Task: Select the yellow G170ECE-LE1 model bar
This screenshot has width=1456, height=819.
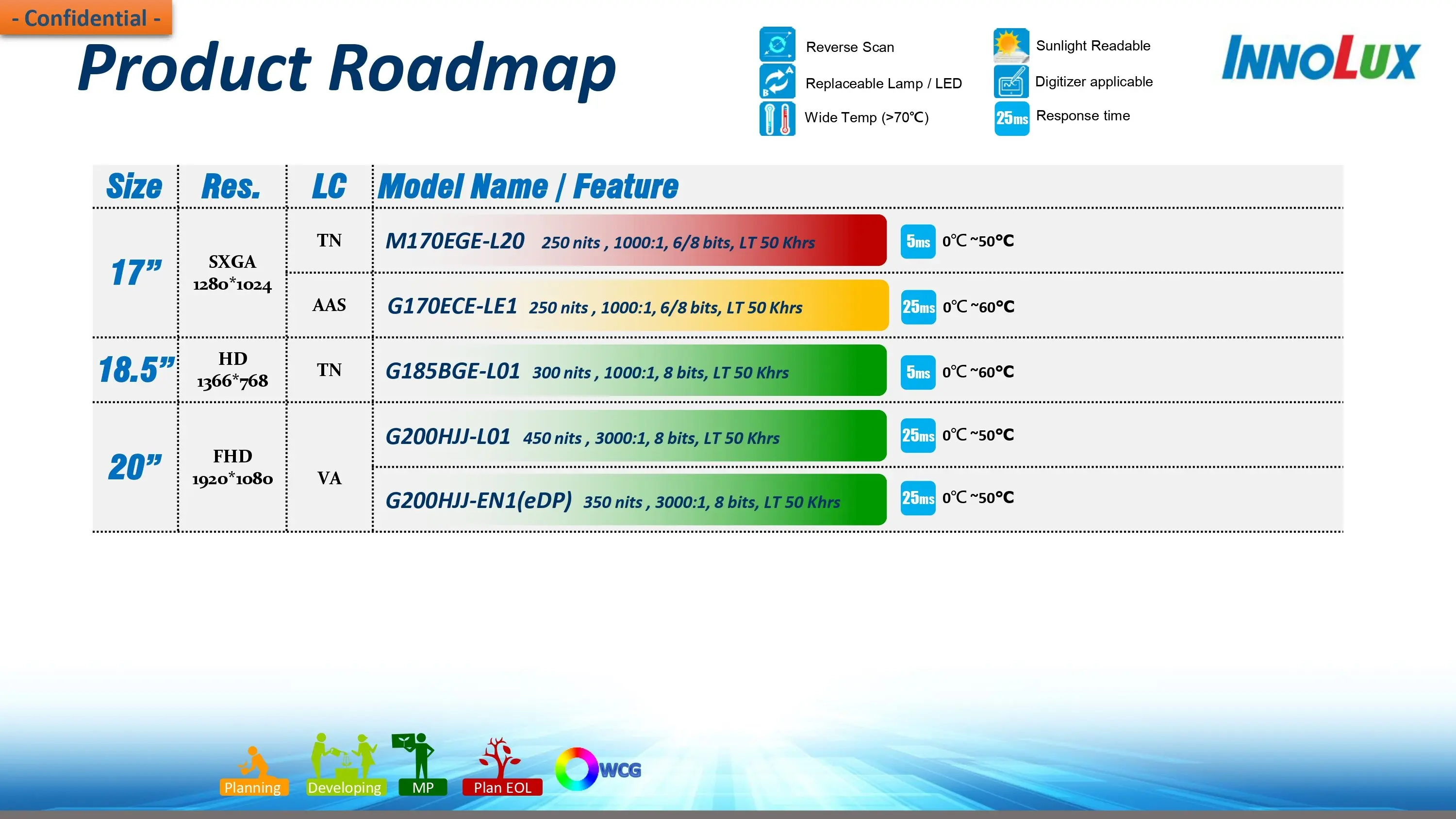Action: (631, 306)
